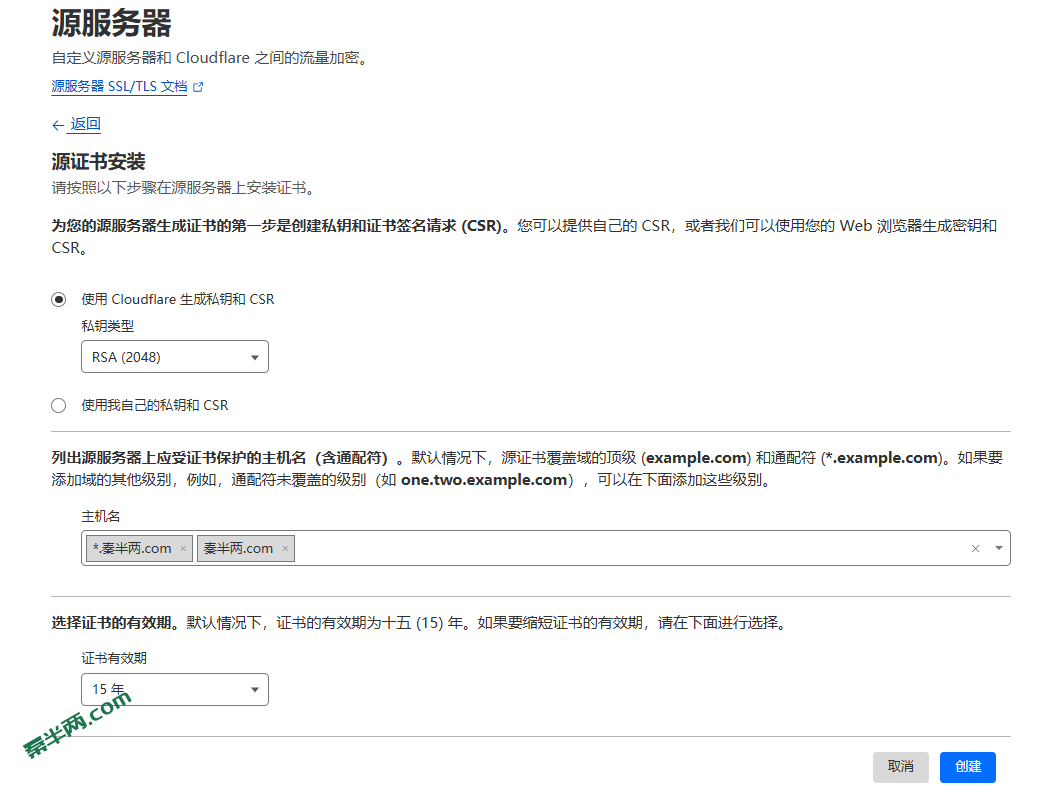Screen dimensions: 1052x790
Task: Open the external link icon beside SSL/TLS 文档
Action: point(198,87)
